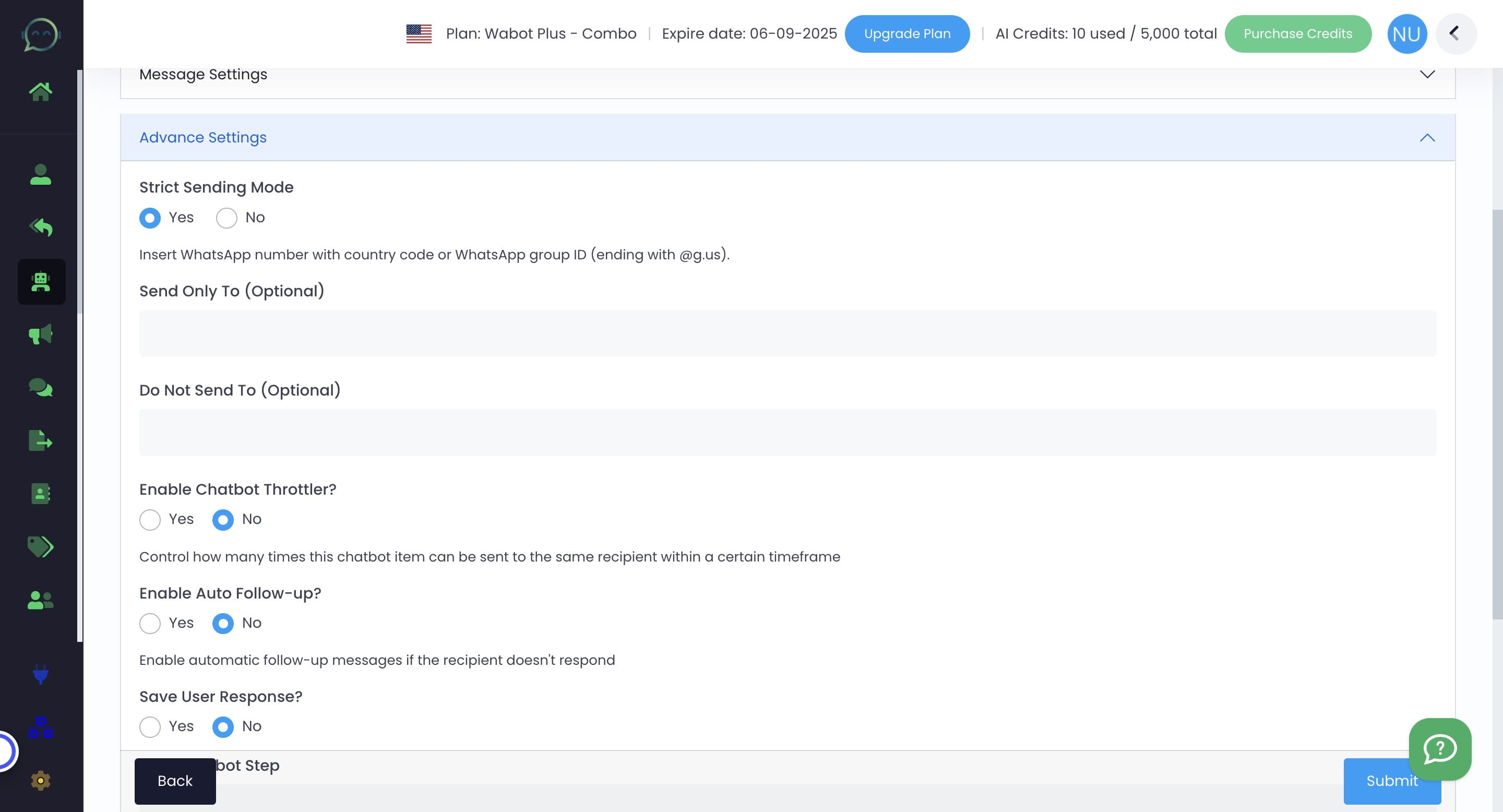The width and height of the screenshot is (1503, 812).
Task: Open the tags and labels icon
Action: point(41,546)
